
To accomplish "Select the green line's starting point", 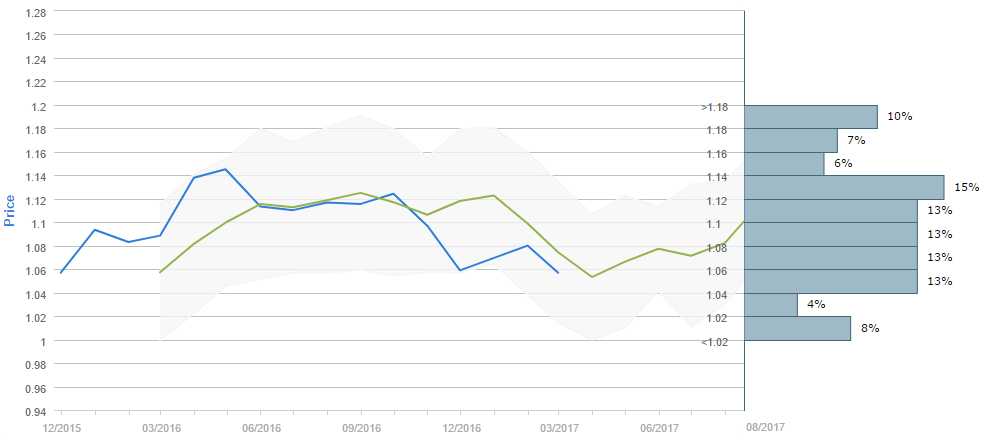I will pyautogui.click(x=160, y=272).
